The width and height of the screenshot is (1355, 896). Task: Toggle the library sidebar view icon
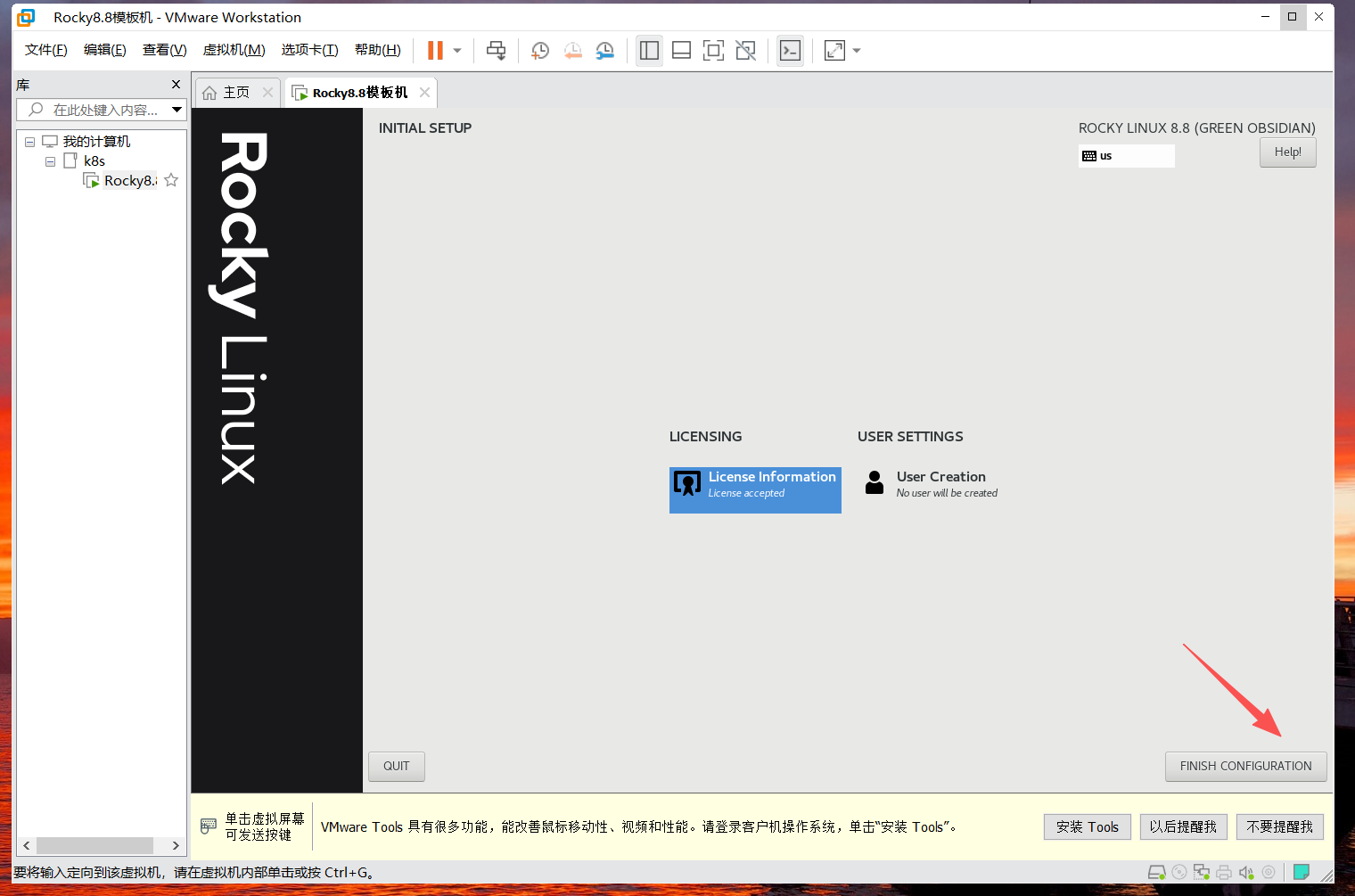pos(650,51)
